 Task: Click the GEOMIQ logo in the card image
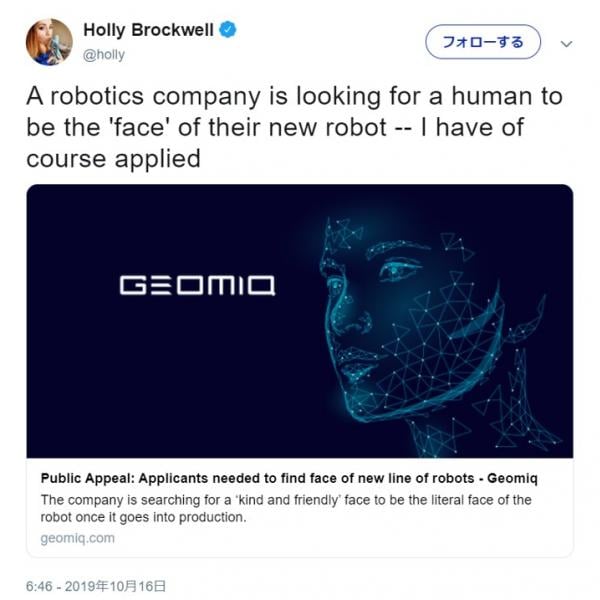(x=198, y=286)
